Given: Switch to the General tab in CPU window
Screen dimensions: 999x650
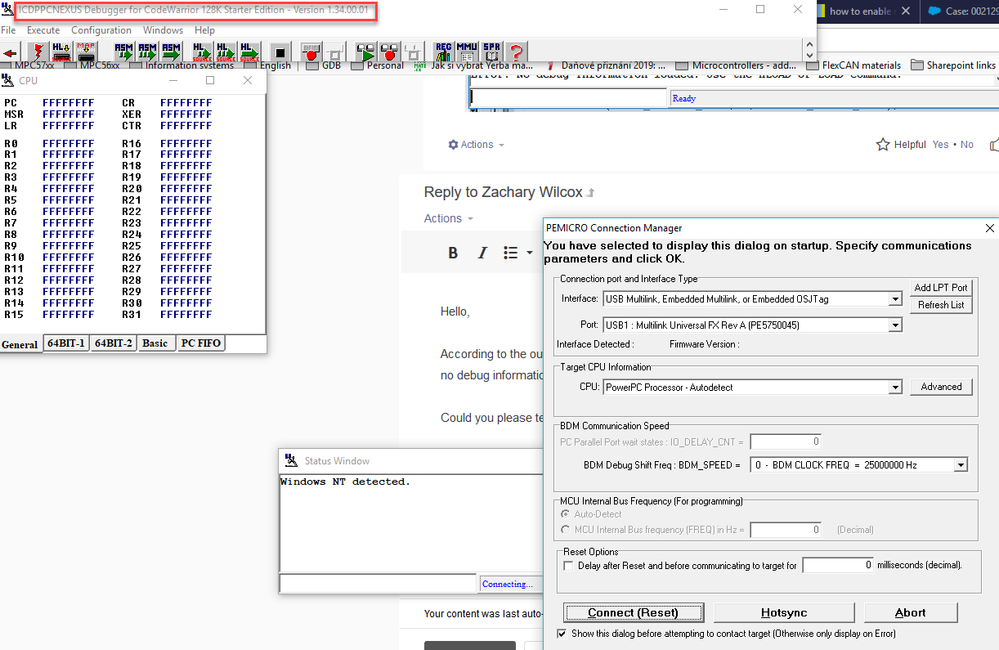Looking at the screenshot, I should [x=20, y=344].
